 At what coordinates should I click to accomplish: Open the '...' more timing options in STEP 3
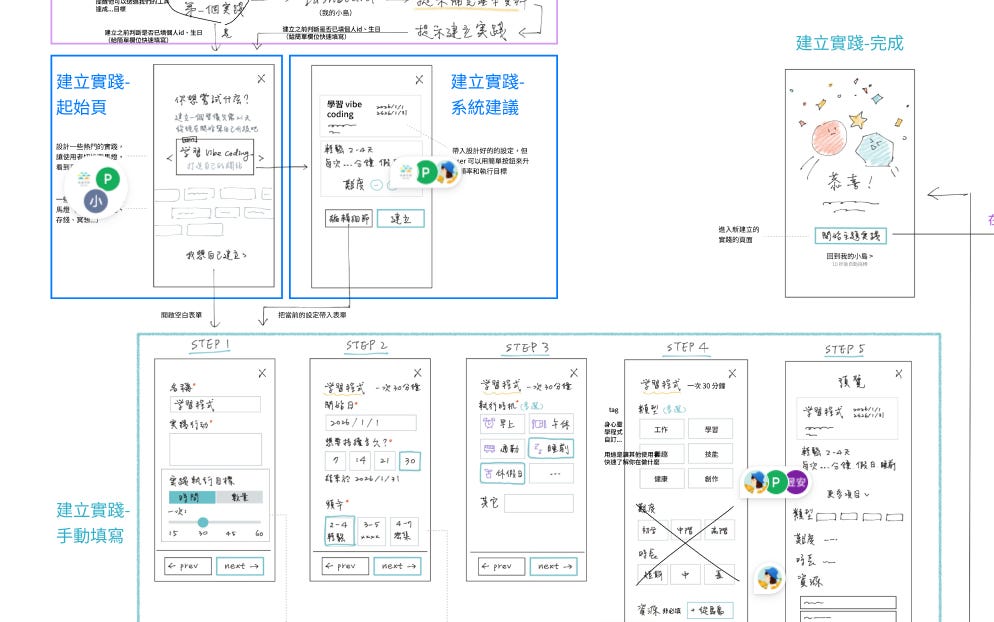(x=552, y=474)
